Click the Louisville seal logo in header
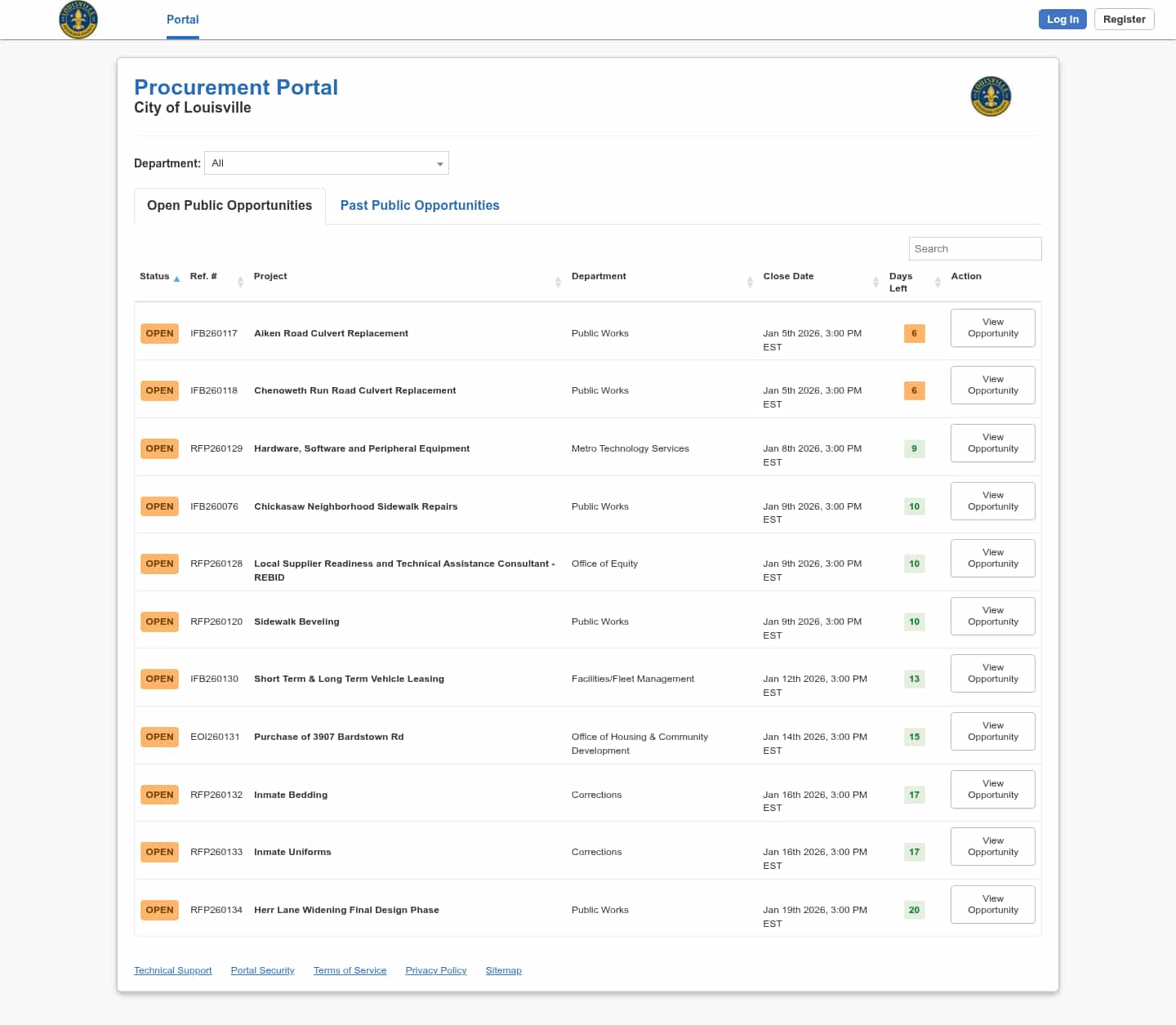Image resolution: width=1176 pixels, height=1025 pixels. coord(78,20)
